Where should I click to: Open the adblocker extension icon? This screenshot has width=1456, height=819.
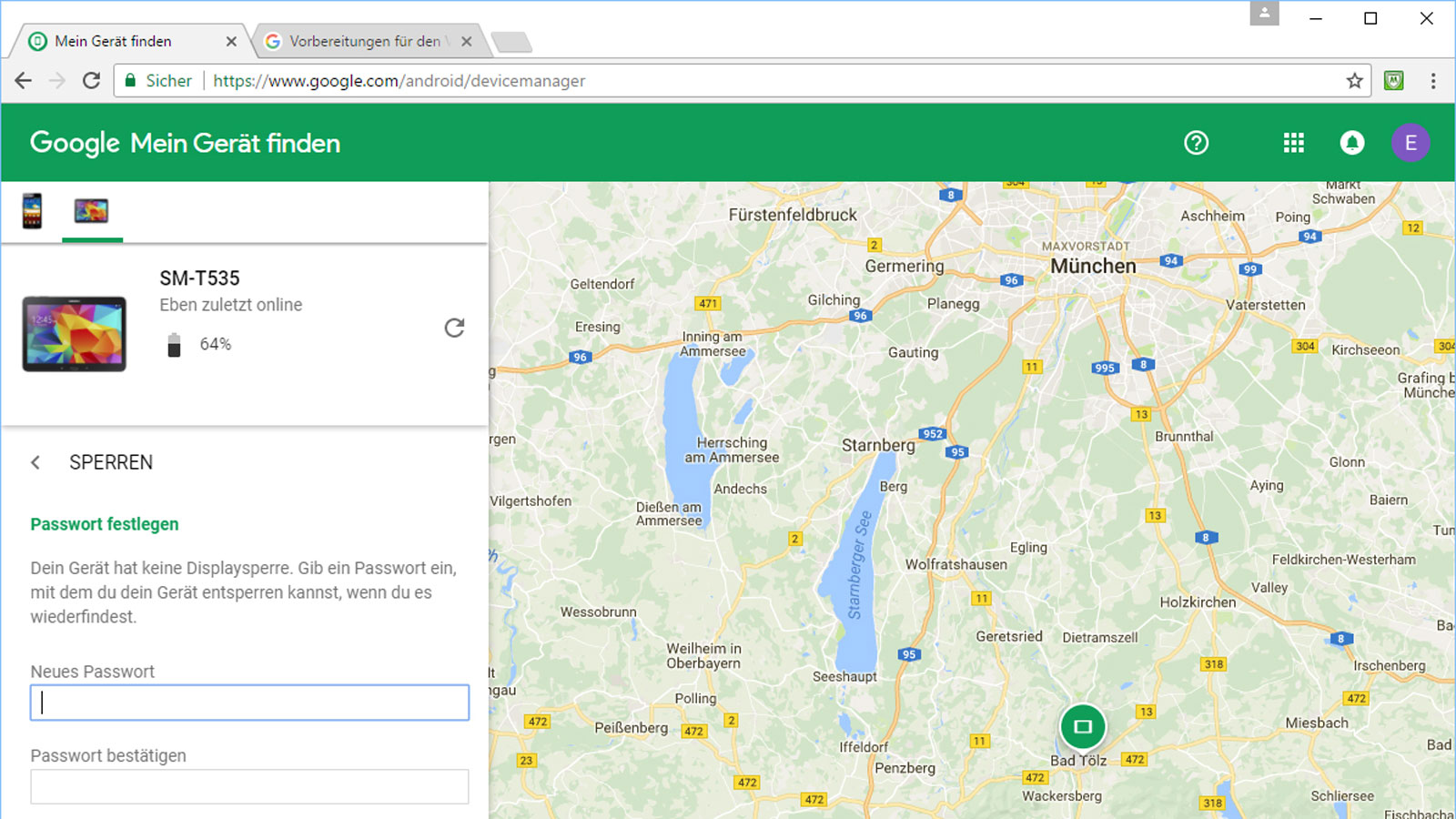point(1393,80)
